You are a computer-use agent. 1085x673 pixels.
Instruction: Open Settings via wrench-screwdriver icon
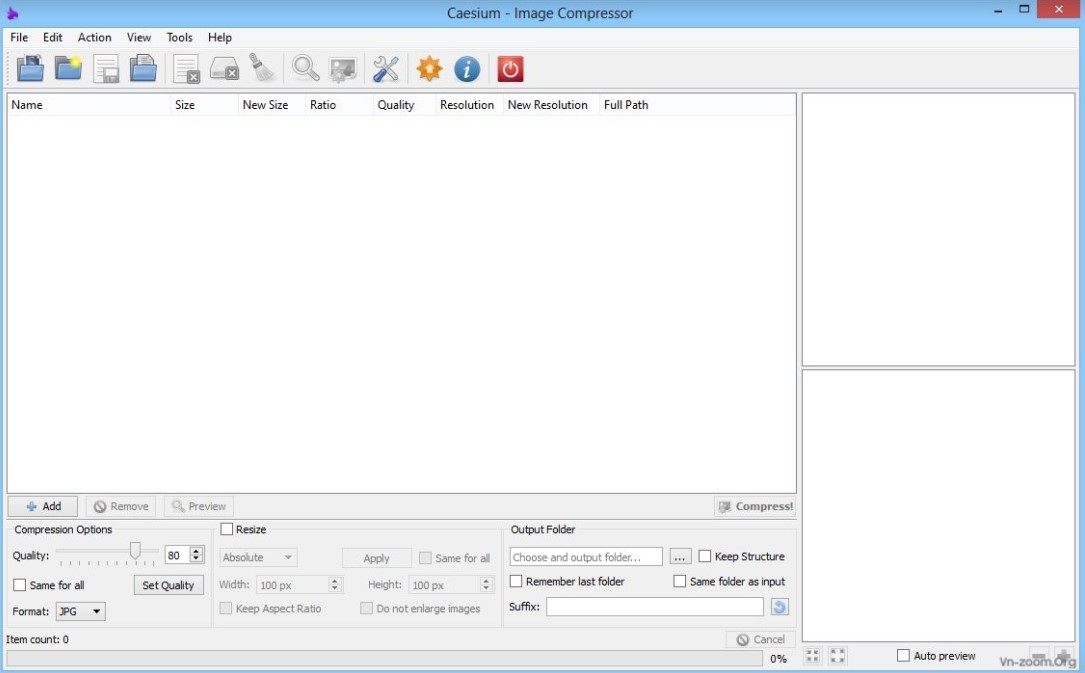coord(385,68)
